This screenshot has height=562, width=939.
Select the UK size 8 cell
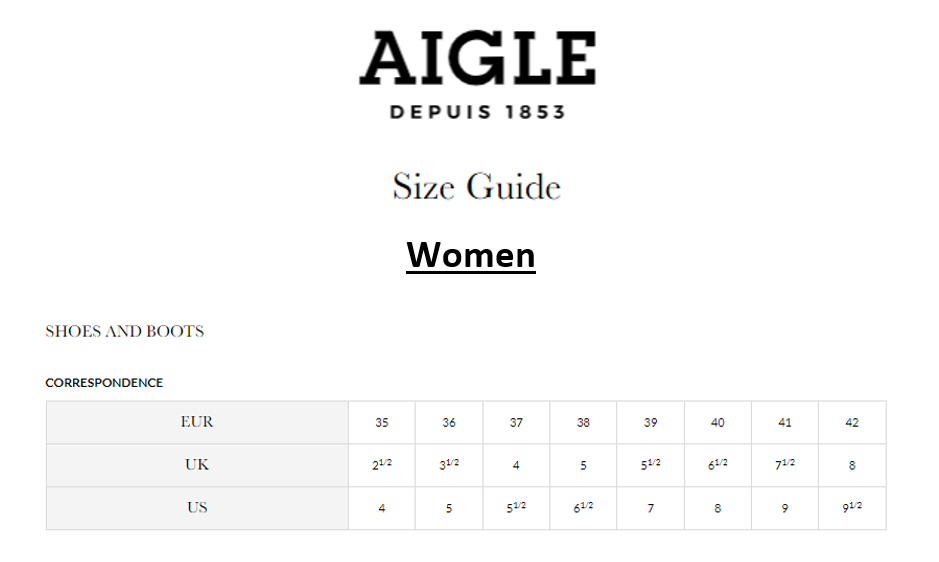coord(852,465)
